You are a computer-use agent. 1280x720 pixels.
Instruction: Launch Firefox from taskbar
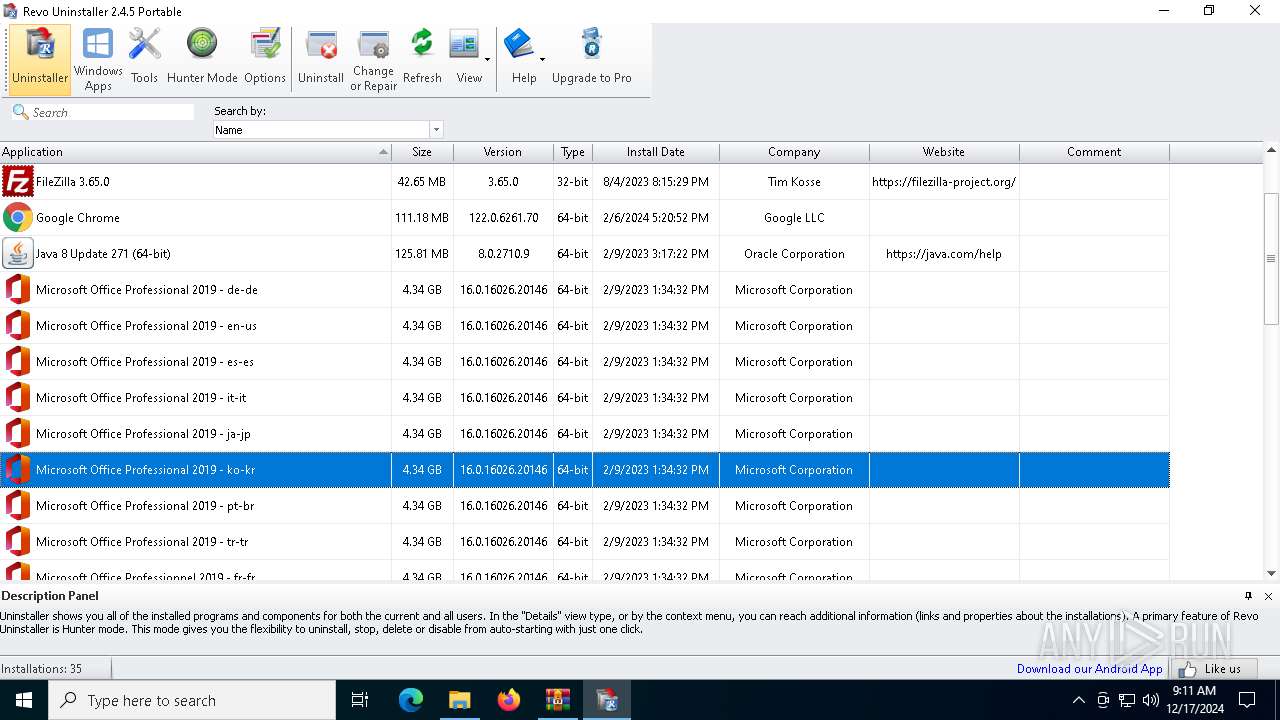coord(508,700)
